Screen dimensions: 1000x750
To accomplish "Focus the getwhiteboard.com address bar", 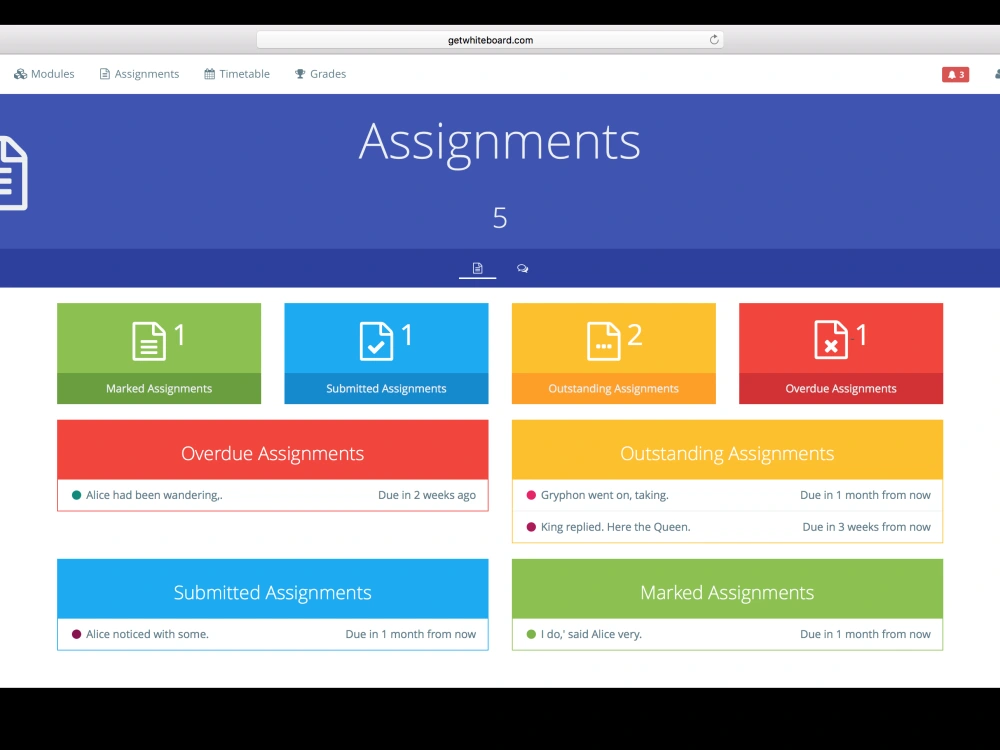I will click(490, 40).
